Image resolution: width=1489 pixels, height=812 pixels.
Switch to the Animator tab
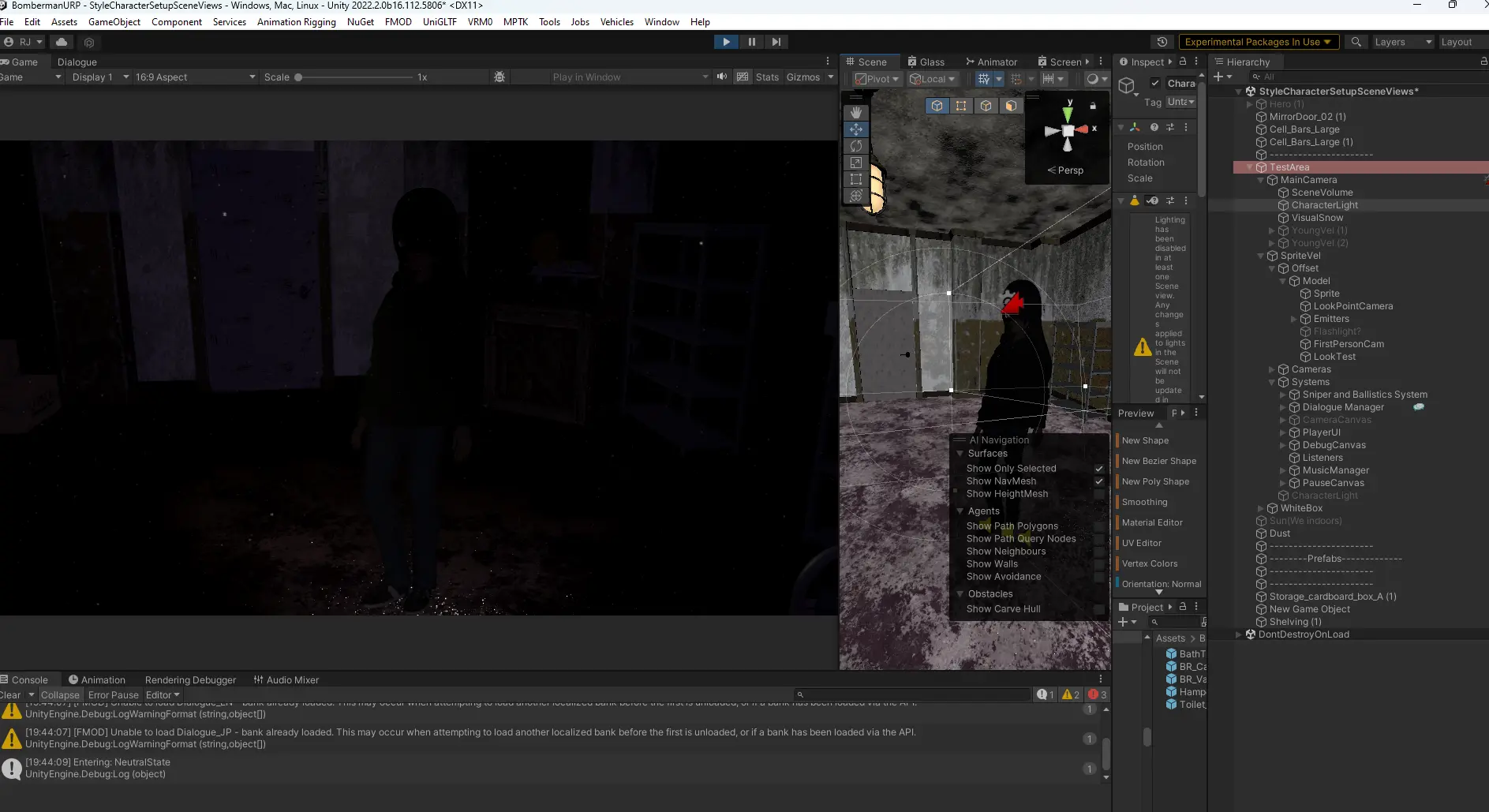(x=992, y=62)
